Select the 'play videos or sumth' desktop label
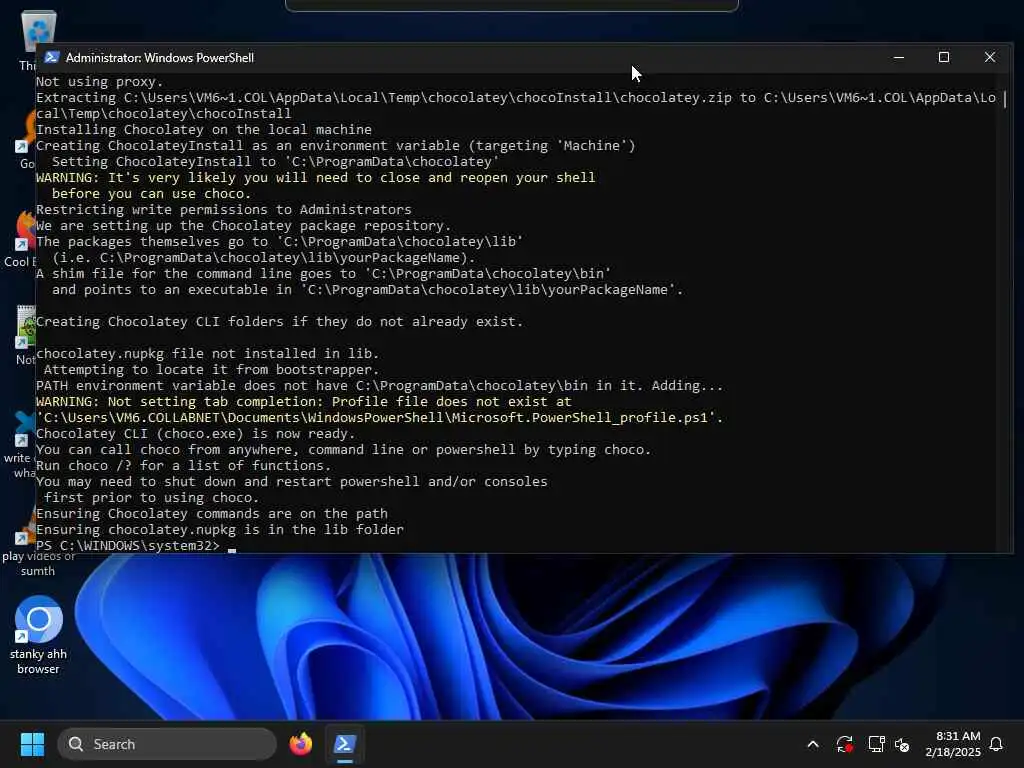The width and height of the screenshot is (1024, 768). [38, 564]
